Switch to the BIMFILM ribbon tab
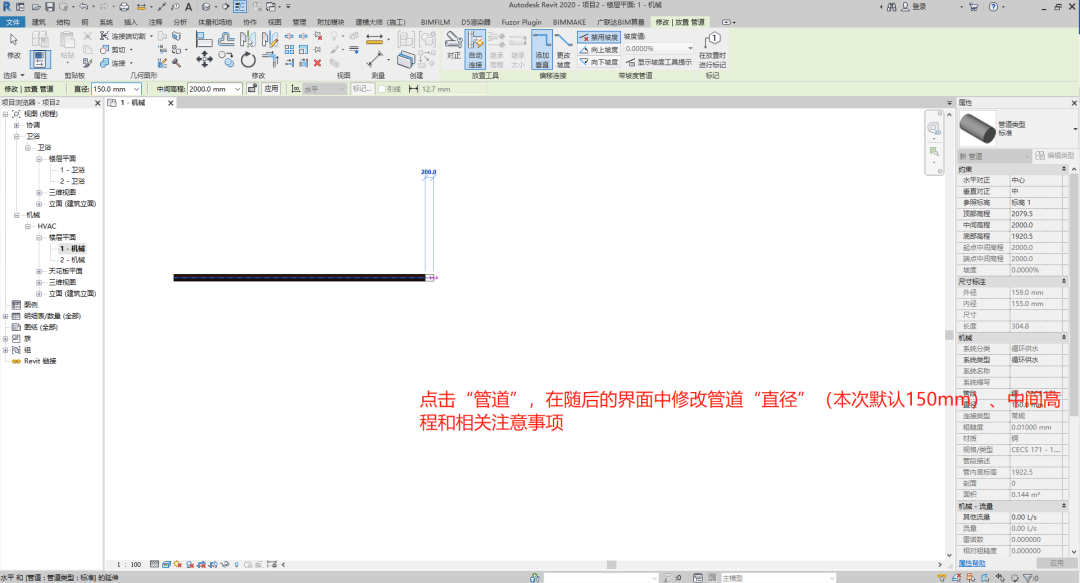Viewport: 1080px width, 583px height. (x=435, y=22)
